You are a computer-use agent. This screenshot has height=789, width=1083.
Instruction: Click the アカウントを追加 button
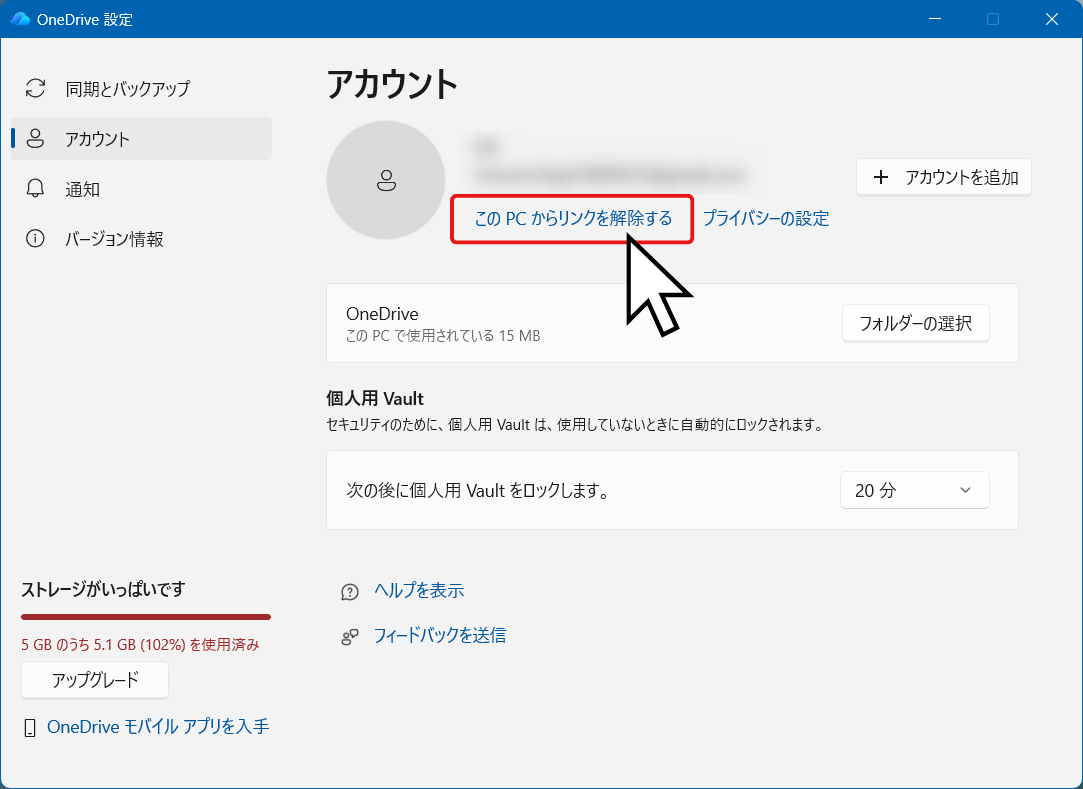(943, 177)
